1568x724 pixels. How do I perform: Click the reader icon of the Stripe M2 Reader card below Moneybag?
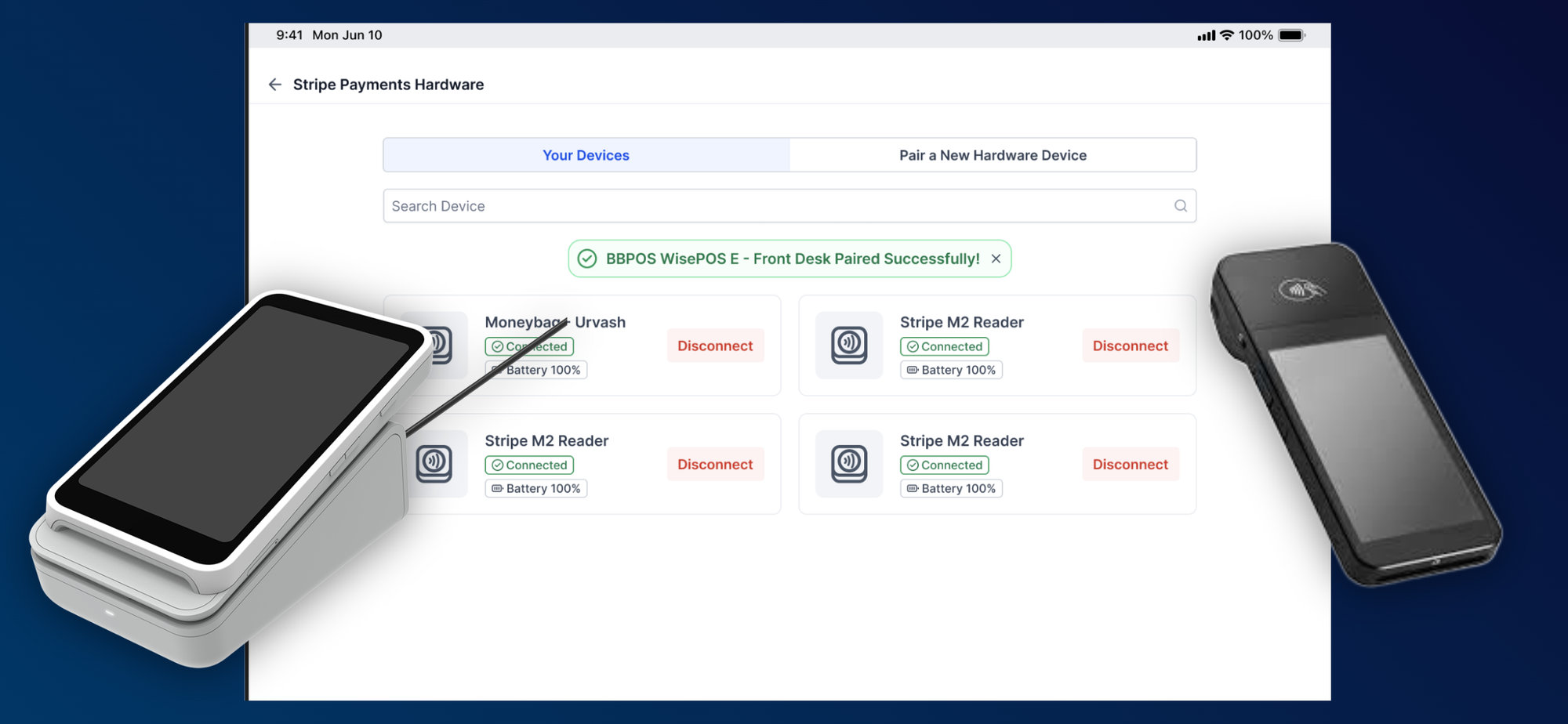coord(434,464)
